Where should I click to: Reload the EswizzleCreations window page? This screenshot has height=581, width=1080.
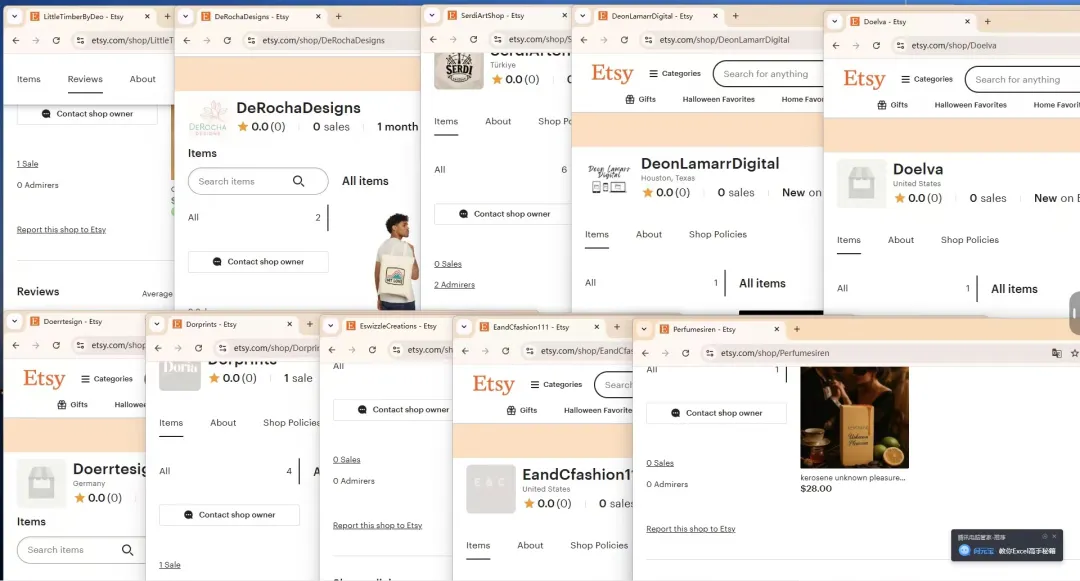pos(372,350)
